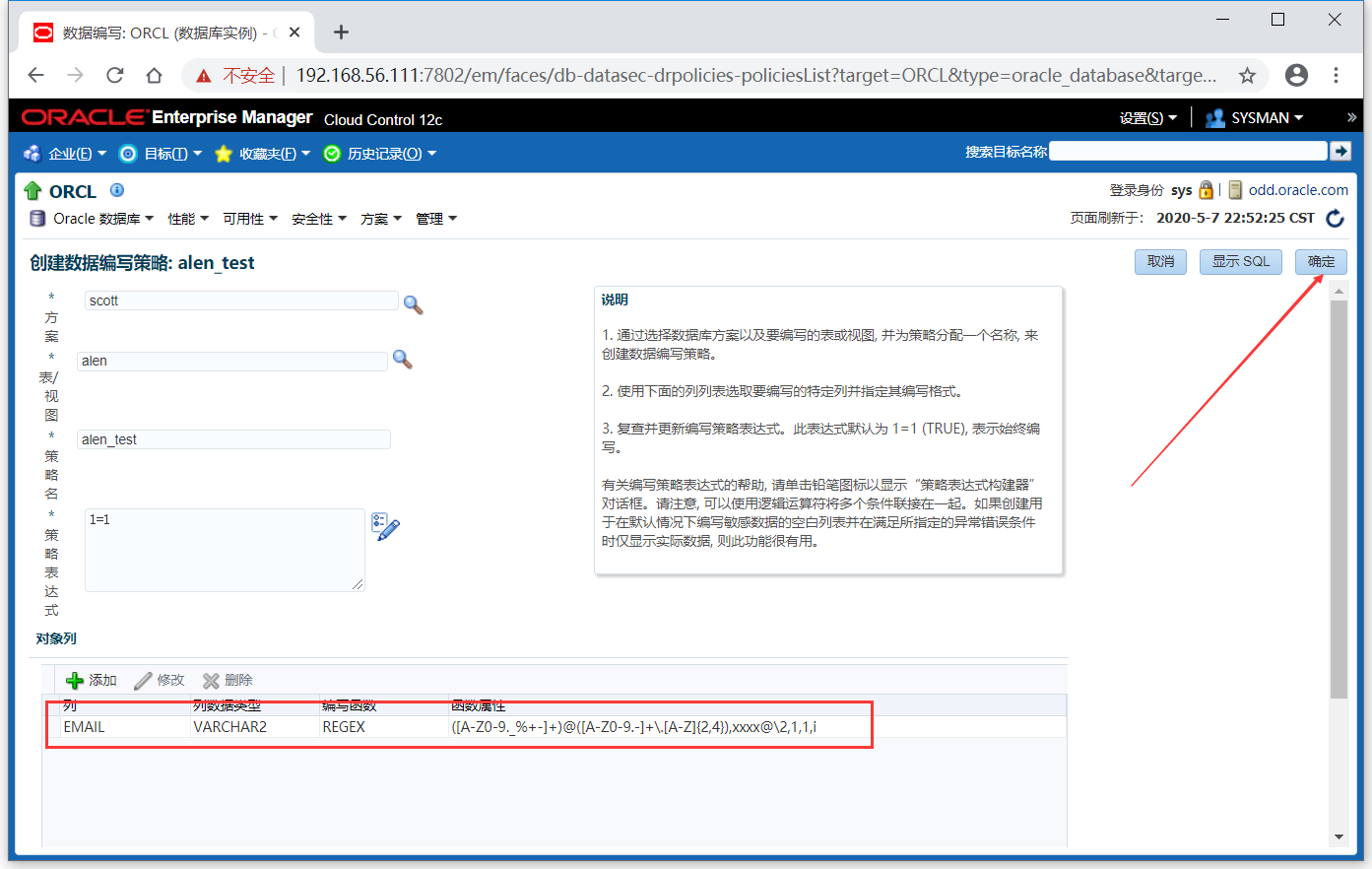1372x869 pixels.
Task: Click the Modify pencil button
Action: click(x=160, y=680)
